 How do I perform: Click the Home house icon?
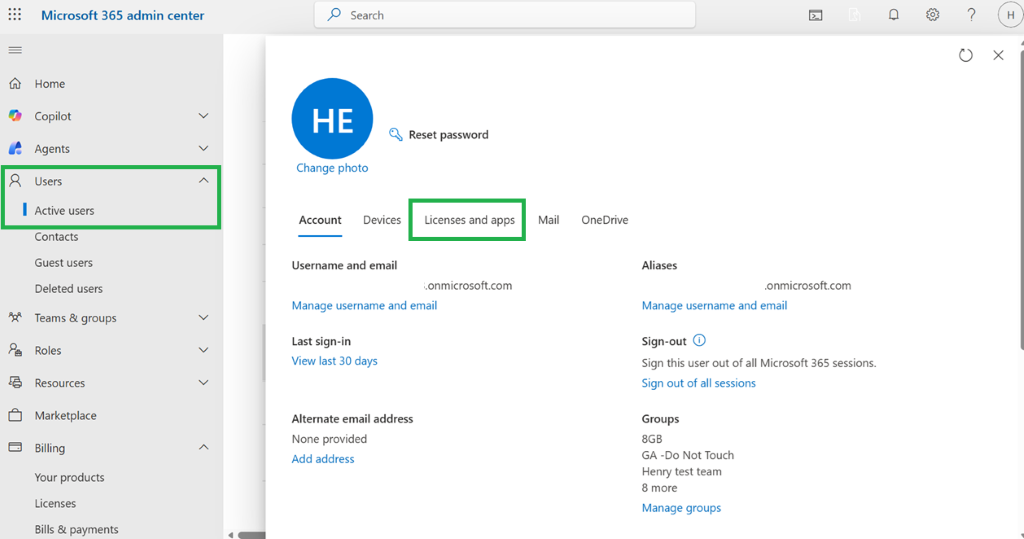(x=15, y=84)
